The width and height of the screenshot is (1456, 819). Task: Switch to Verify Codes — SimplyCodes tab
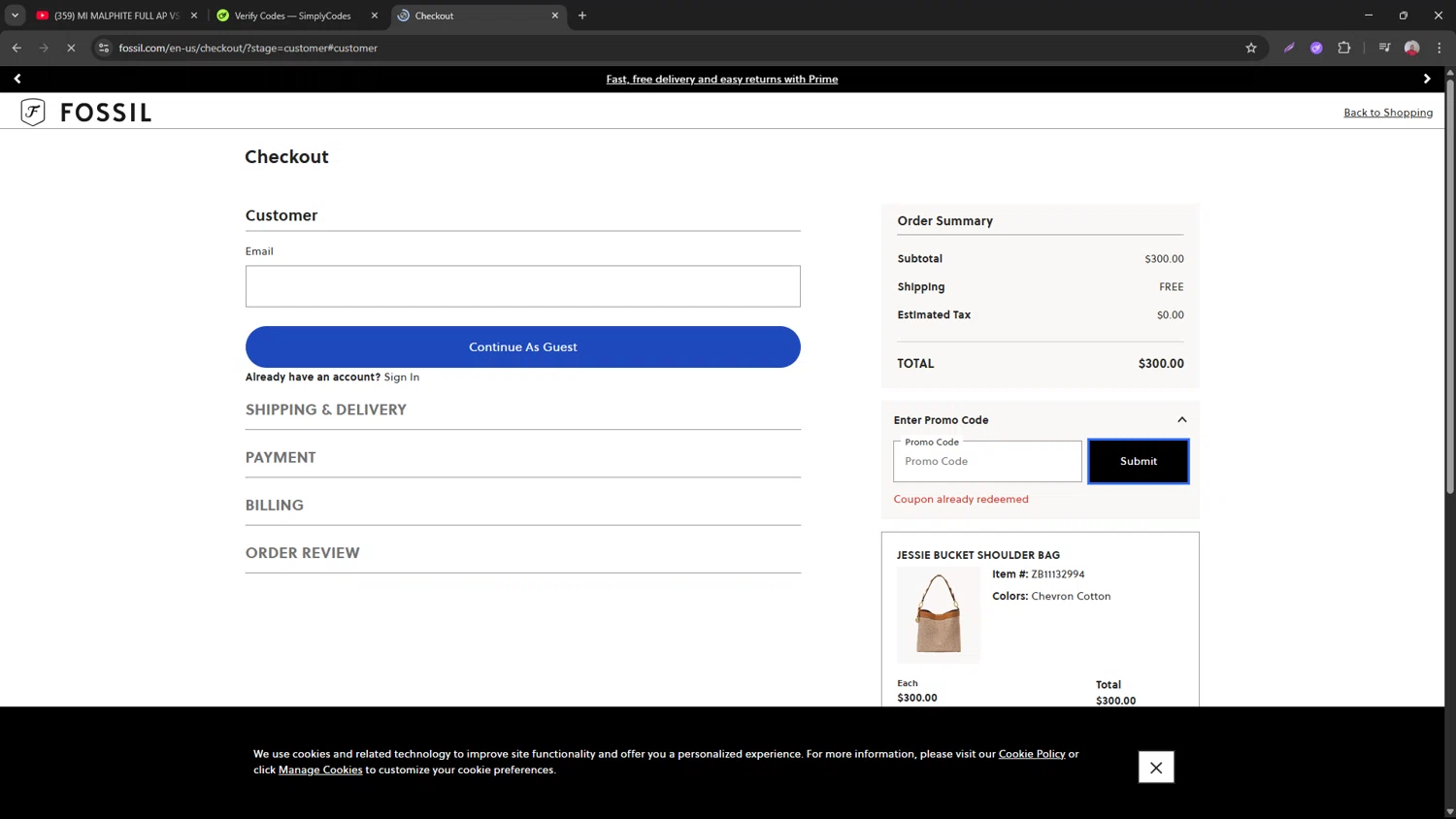pyautogui.click(x=292, y=16)
